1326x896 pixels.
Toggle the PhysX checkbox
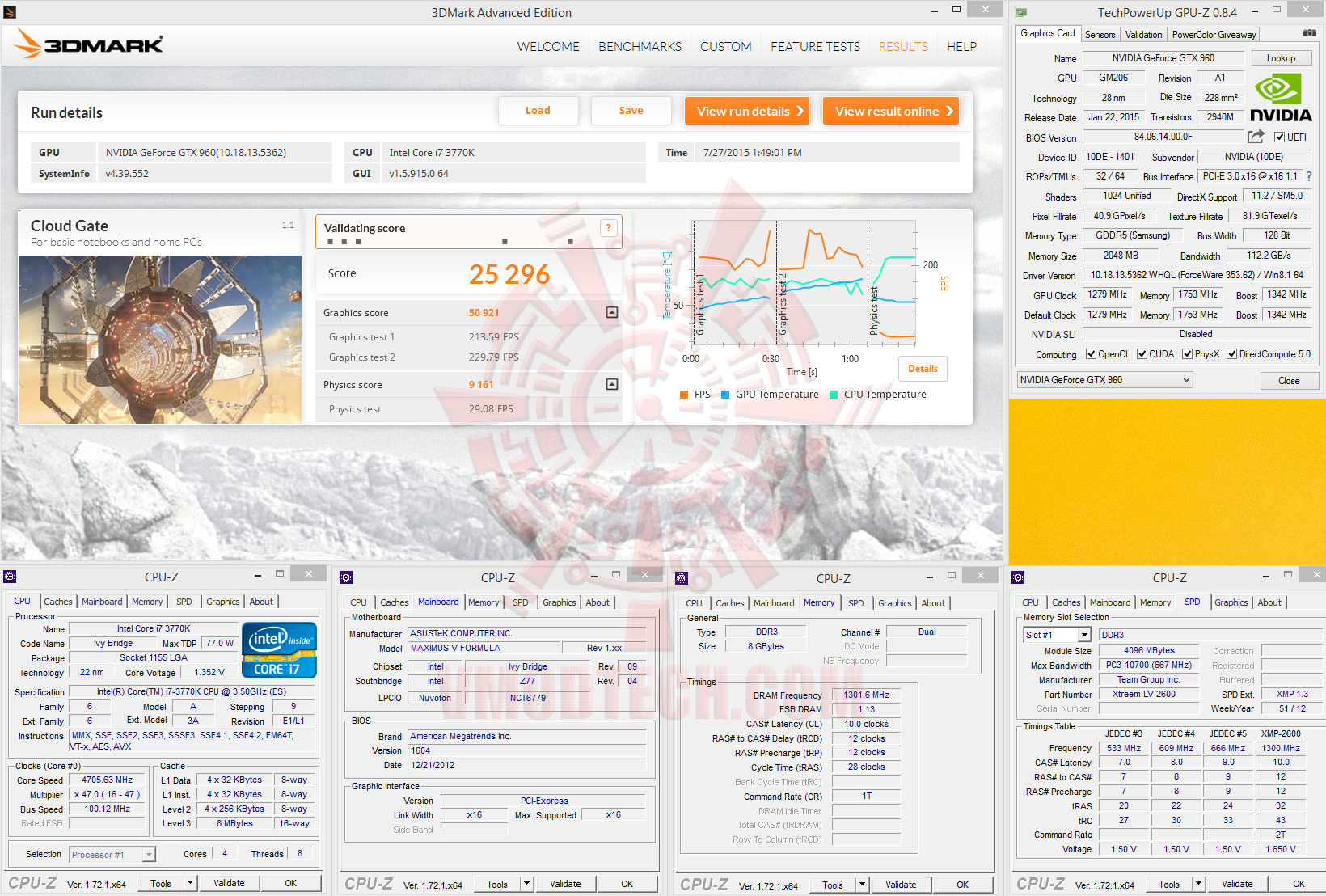pos(1187,353)
